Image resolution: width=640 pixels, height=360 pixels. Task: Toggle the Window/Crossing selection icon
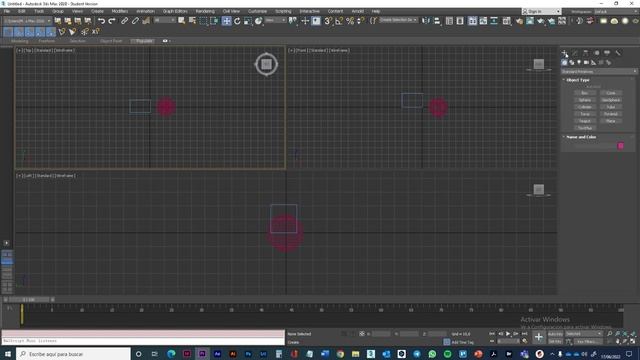(214, 21)
